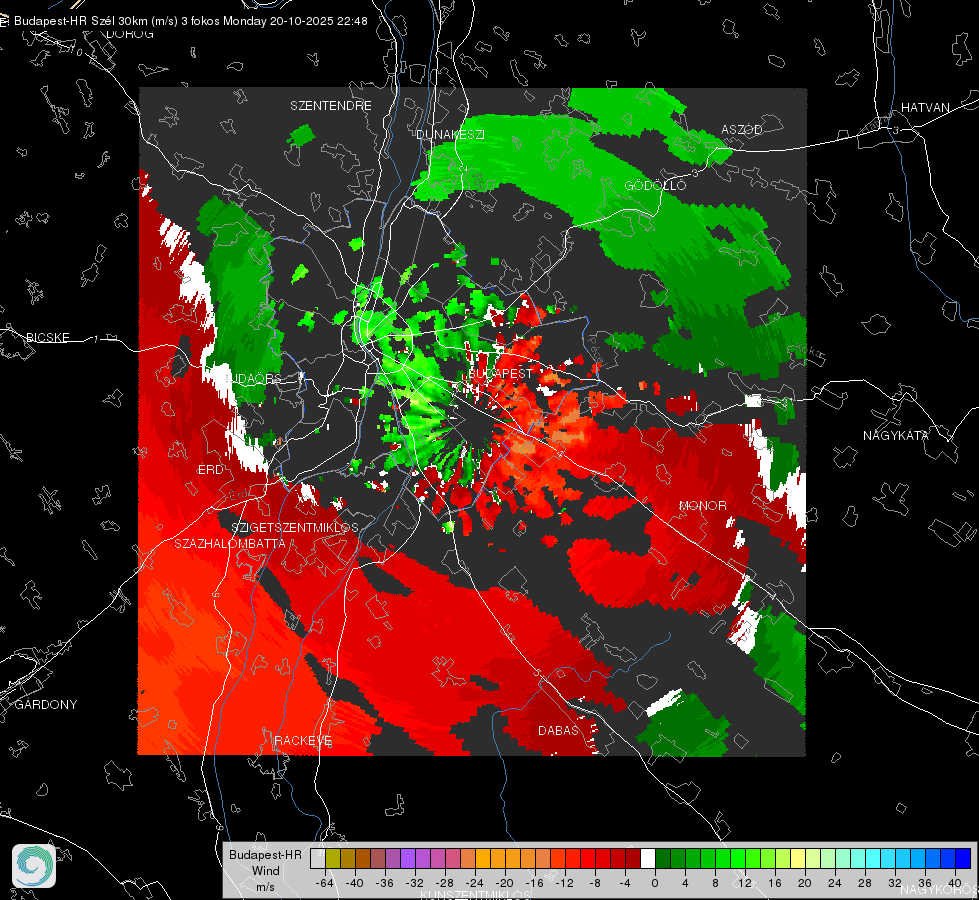979x900 pixels.
Task: Click the 0 value on the scale
Action: [654, 883]
